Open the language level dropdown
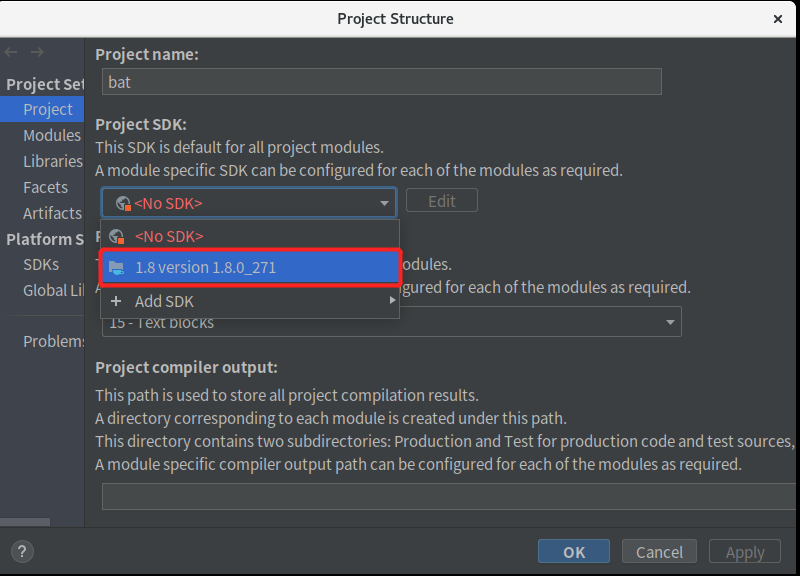Viewport: 800px width, 576px height. click(669, 323)
